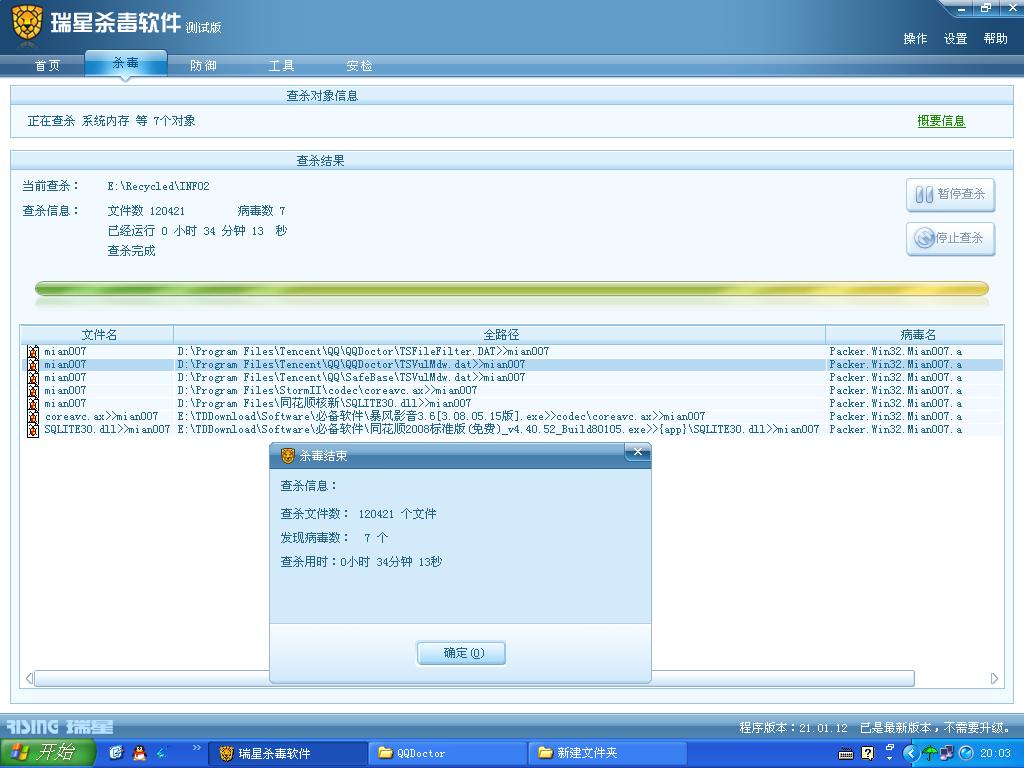Click 停止查杀 button

[x=950, y=238]
